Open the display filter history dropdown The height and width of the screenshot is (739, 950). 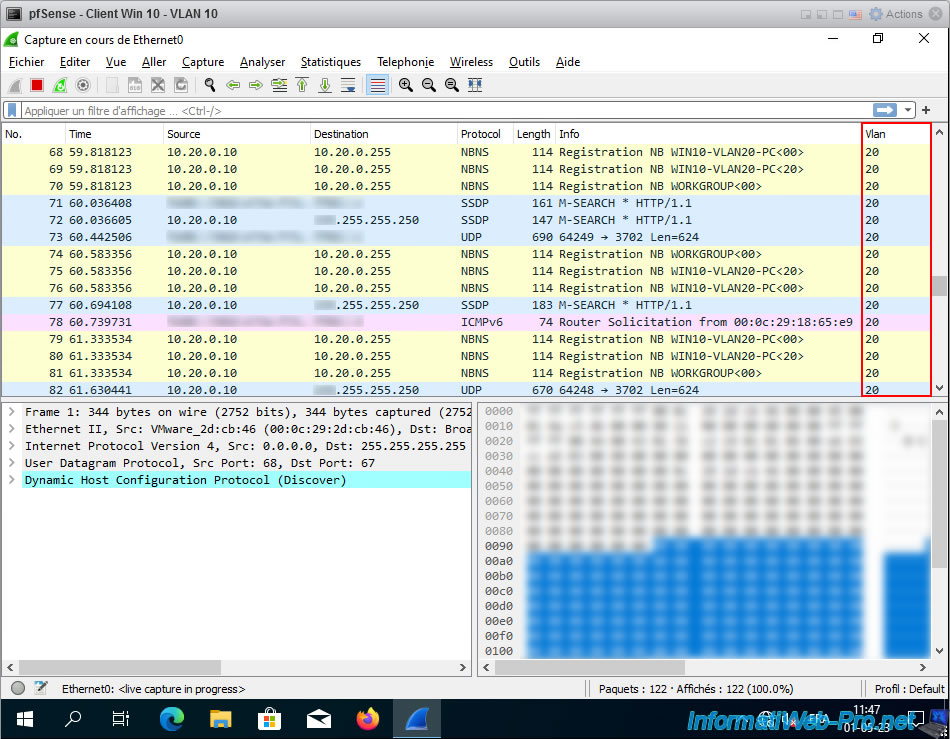point(908,110)
